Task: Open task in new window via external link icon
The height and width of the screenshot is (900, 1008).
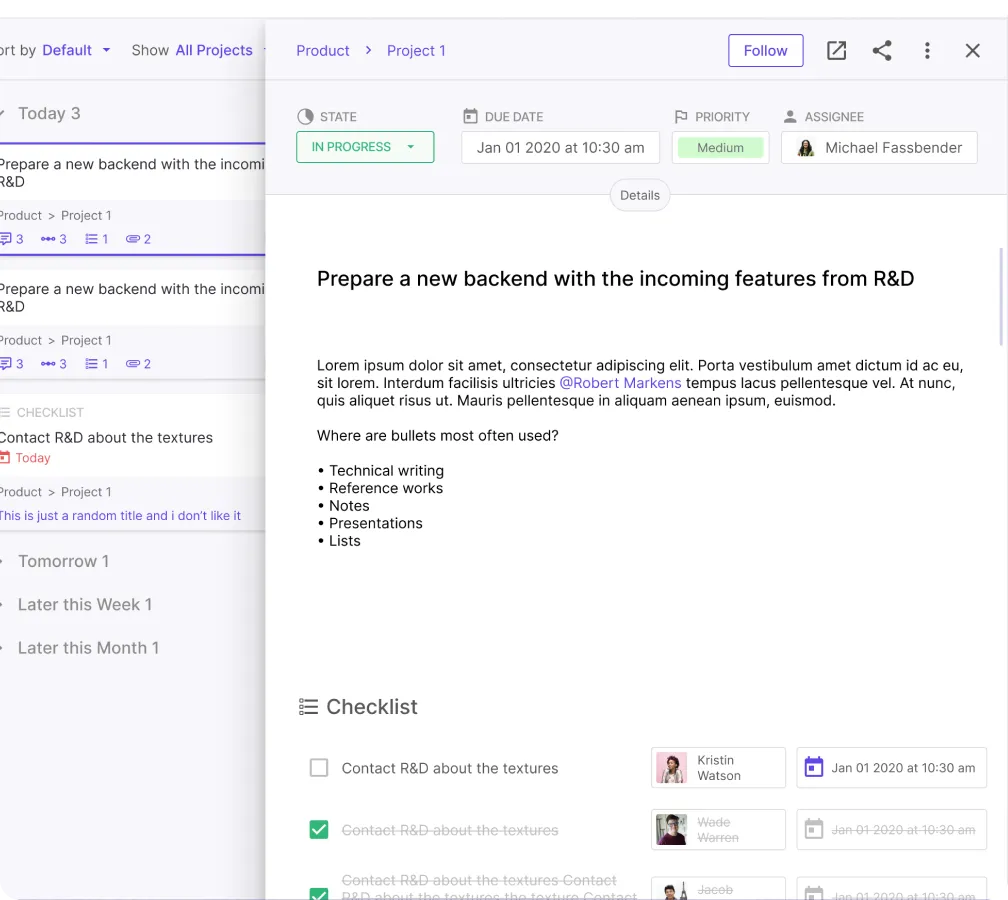Action: click(836, 50)
